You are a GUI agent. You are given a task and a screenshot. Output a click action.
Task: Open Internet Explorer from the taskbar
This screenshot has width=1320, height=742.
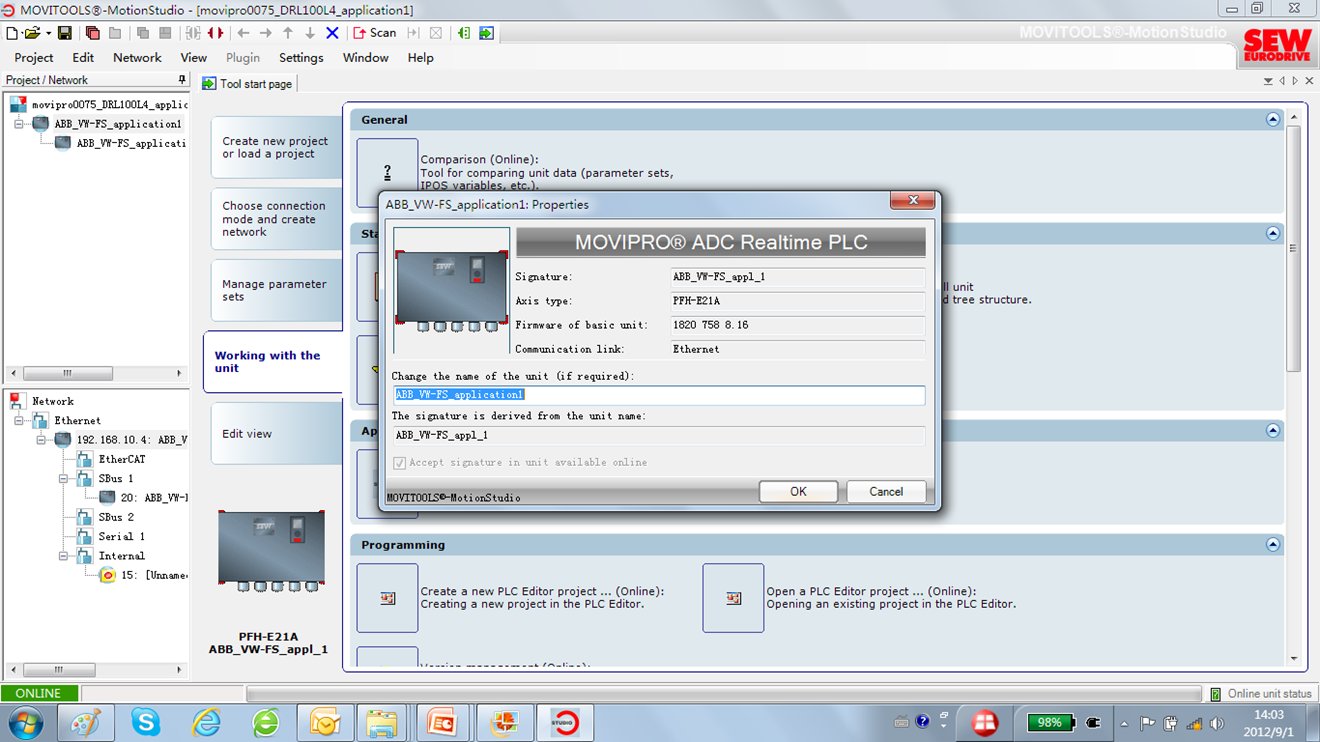(x=206, y=721)
